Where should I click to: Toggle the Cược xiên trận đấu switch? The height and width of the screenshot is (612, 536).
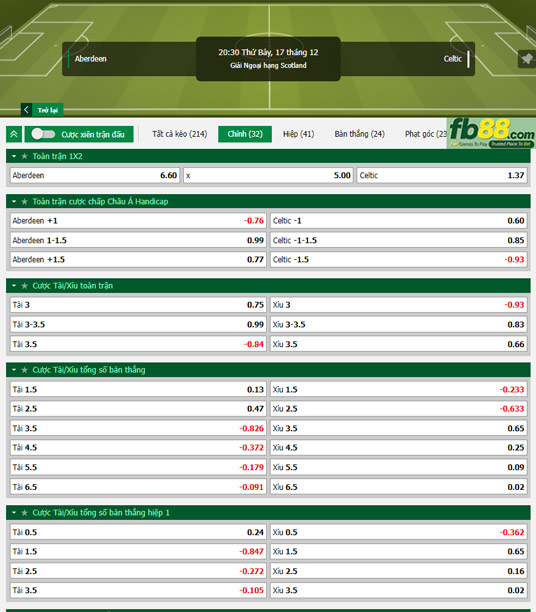pos(43,134)
